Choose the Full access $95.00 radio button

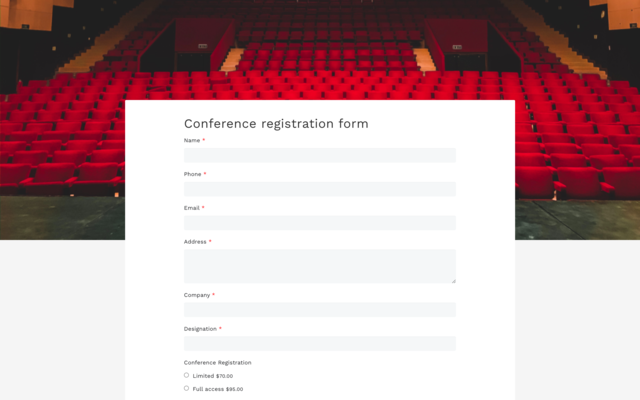[186, 388]
